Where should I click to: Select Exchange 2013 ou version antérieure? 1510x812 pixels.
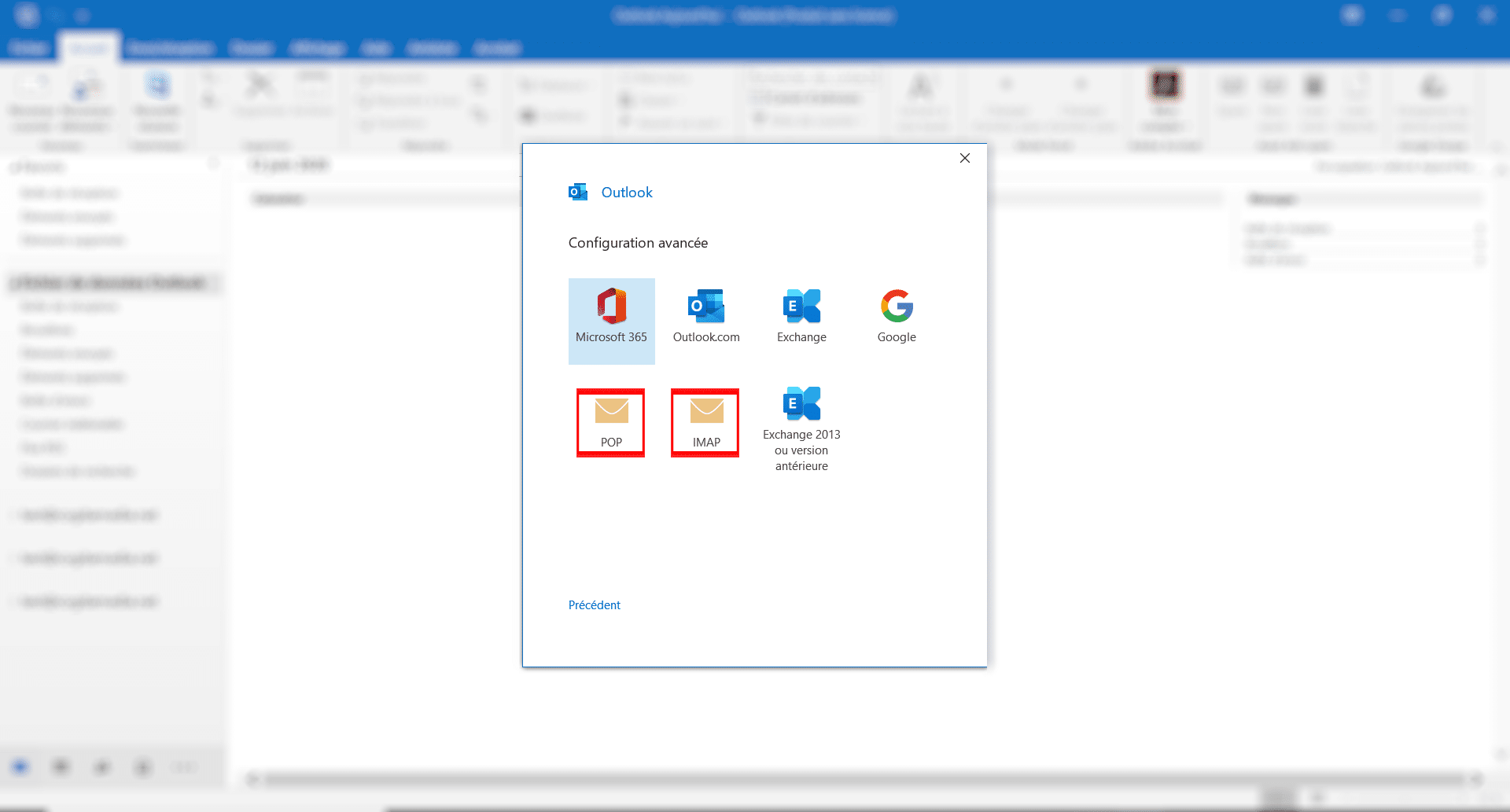click(801, 429)
